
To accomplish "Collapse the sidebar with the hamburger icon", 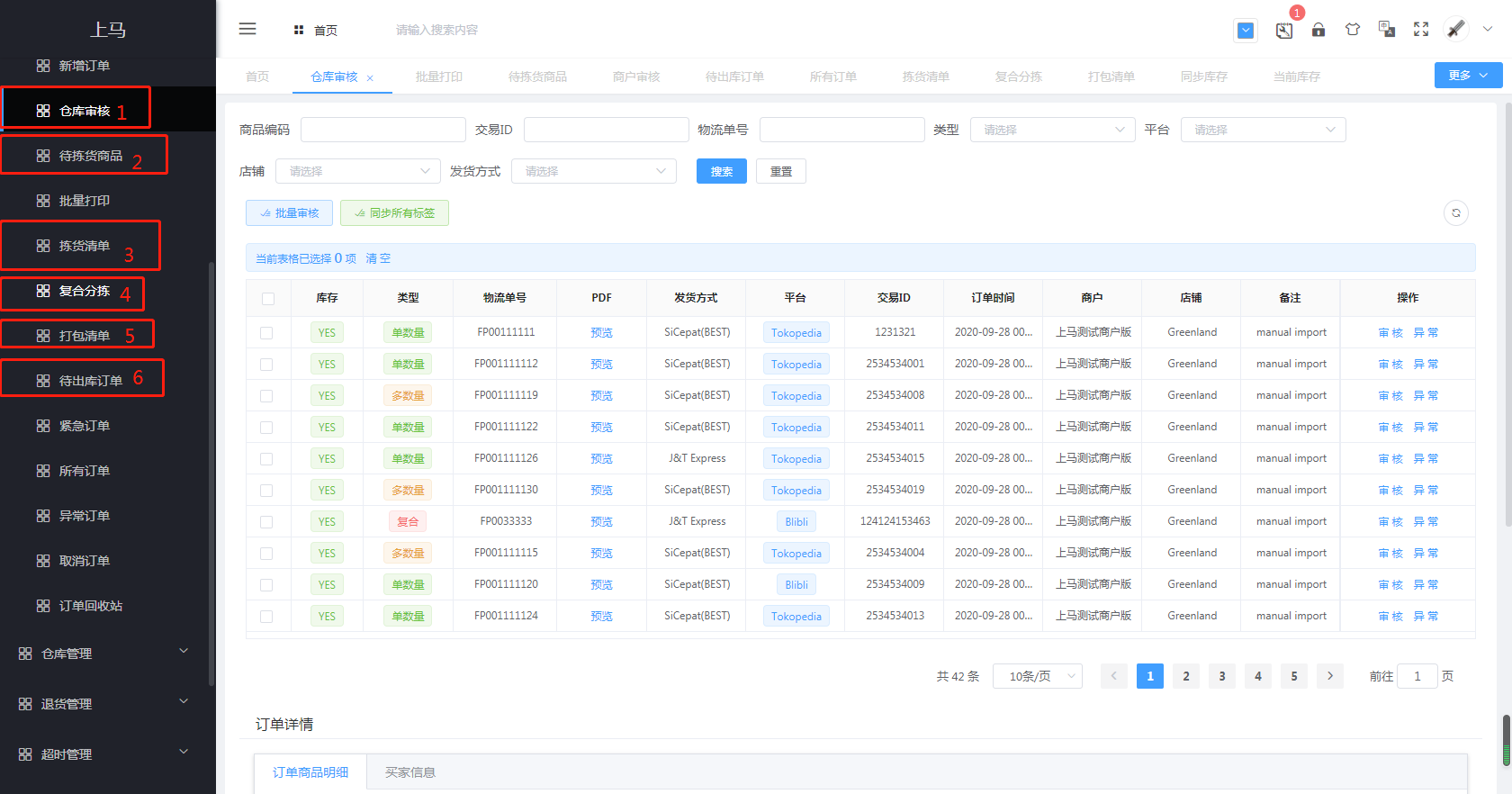I will (x=247, y=29).
